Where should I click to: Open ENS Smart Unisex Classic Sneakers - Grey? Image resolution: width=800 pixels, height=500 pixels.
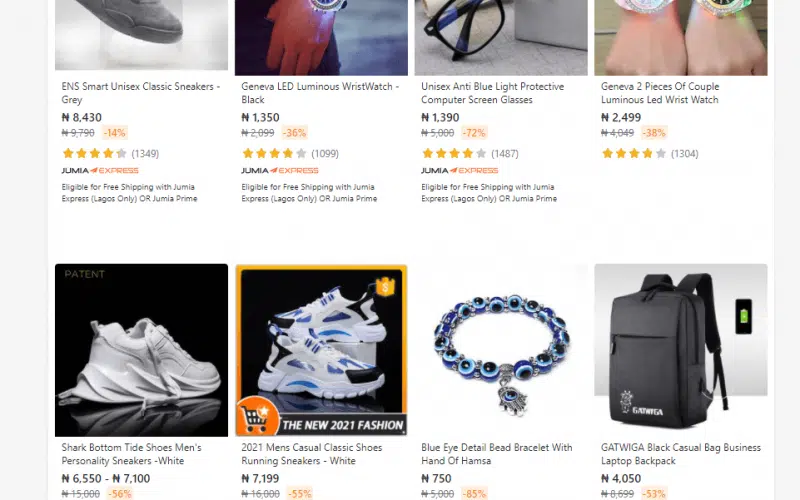pyautogui.click(x=141, y=93)
